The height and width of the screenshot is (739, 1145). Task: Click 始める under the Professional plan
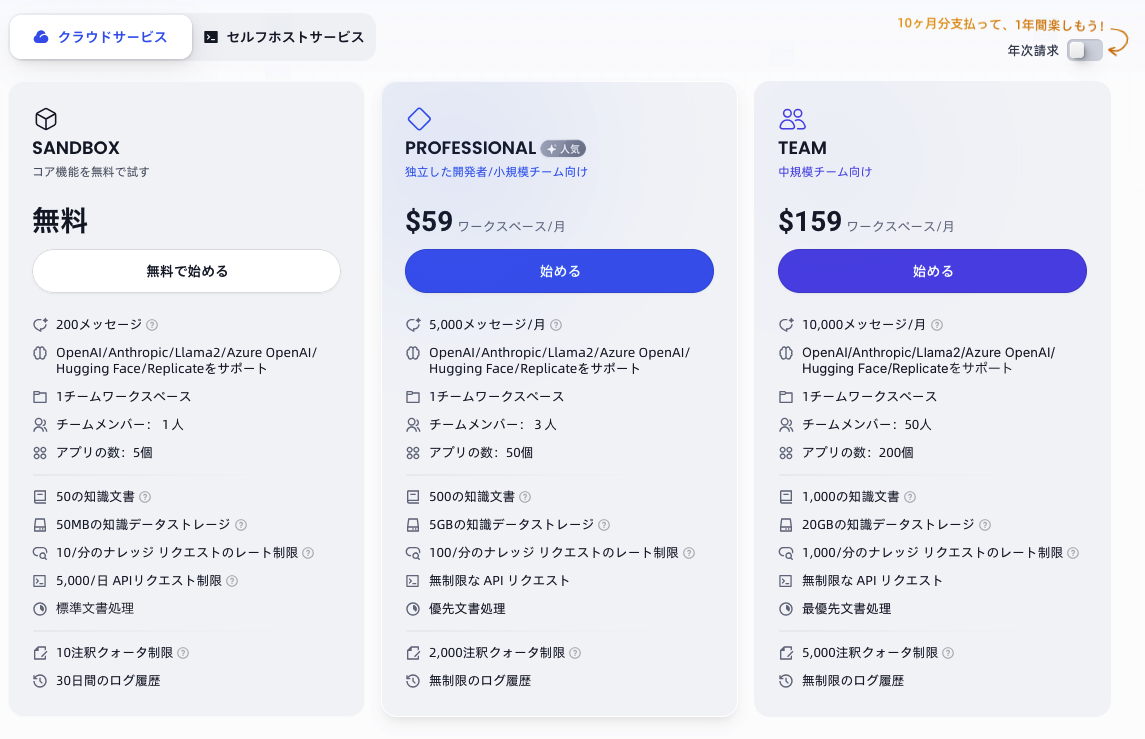pos(559,271)
